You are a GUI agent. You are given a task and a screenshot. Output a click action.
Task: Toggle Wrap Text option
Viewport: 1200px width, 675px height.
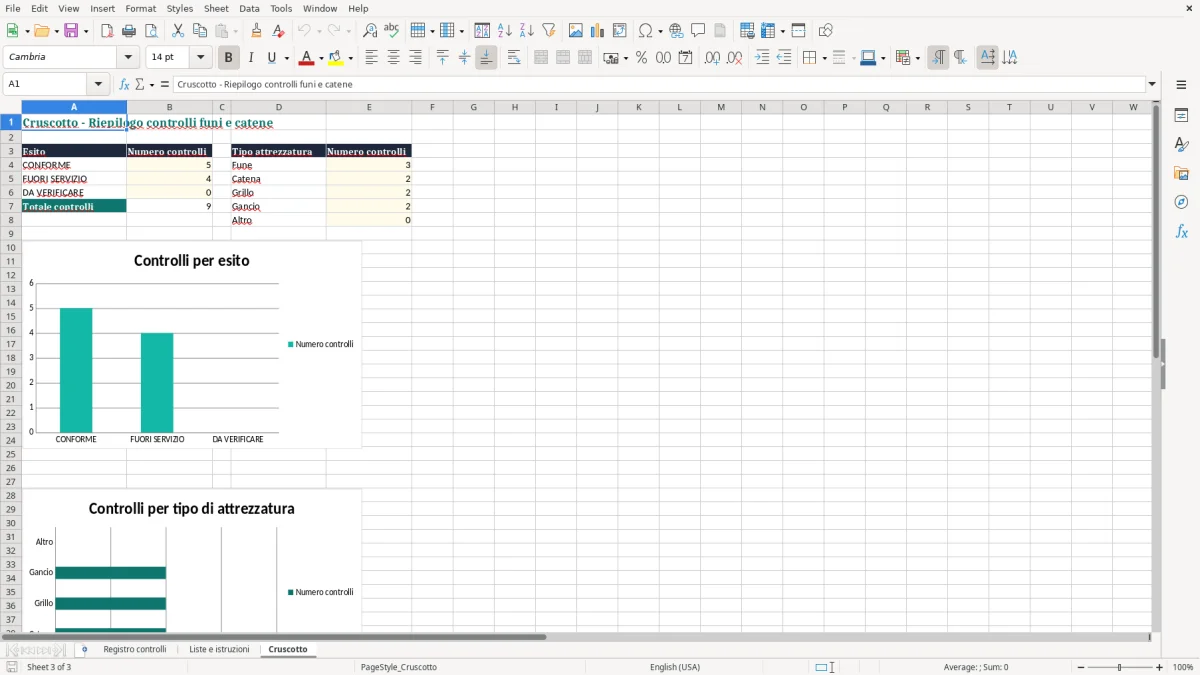[513, 58]
